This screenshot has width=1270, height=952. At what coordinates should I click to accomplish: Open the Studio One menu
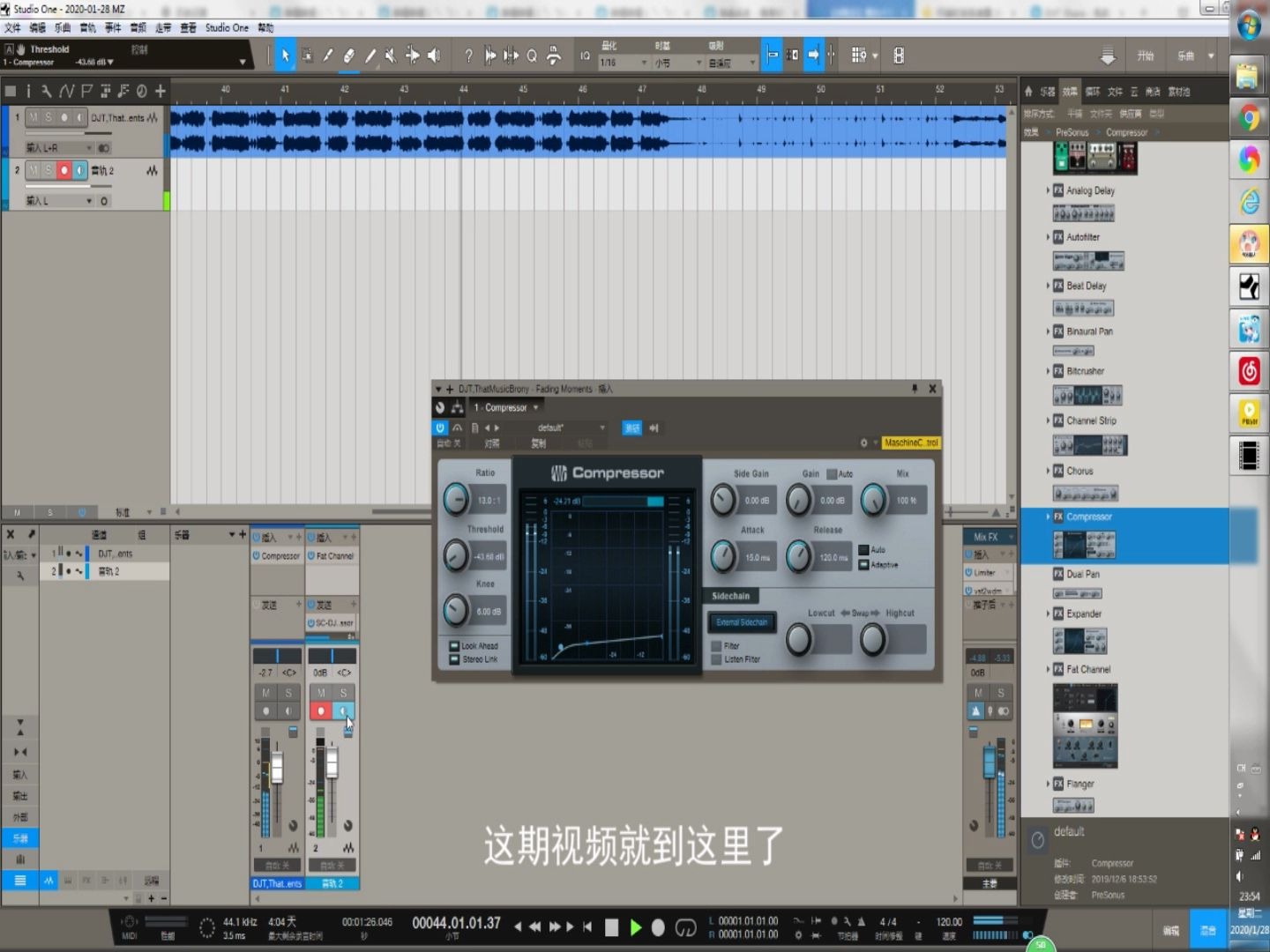pos(227,27)
